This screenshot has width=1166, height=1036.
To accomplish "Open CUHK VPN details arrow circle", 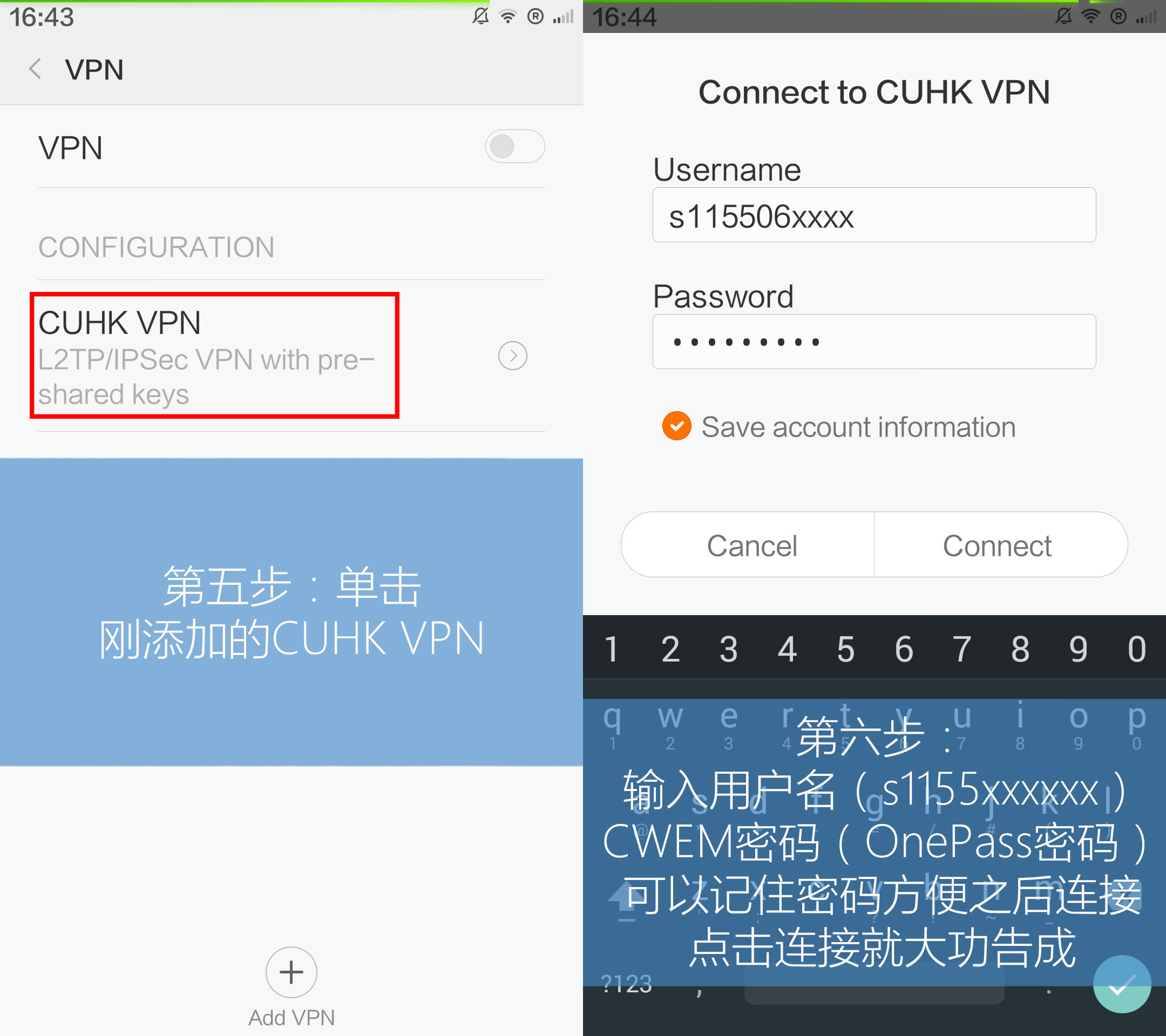I will coord(512,356).
